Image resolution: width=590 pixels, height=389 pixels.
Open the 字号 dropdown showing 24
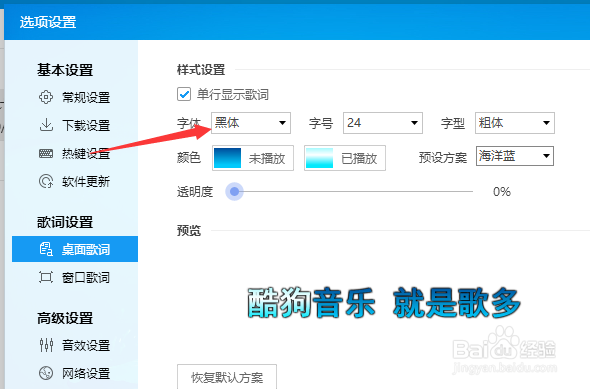[x=383, y=123]
